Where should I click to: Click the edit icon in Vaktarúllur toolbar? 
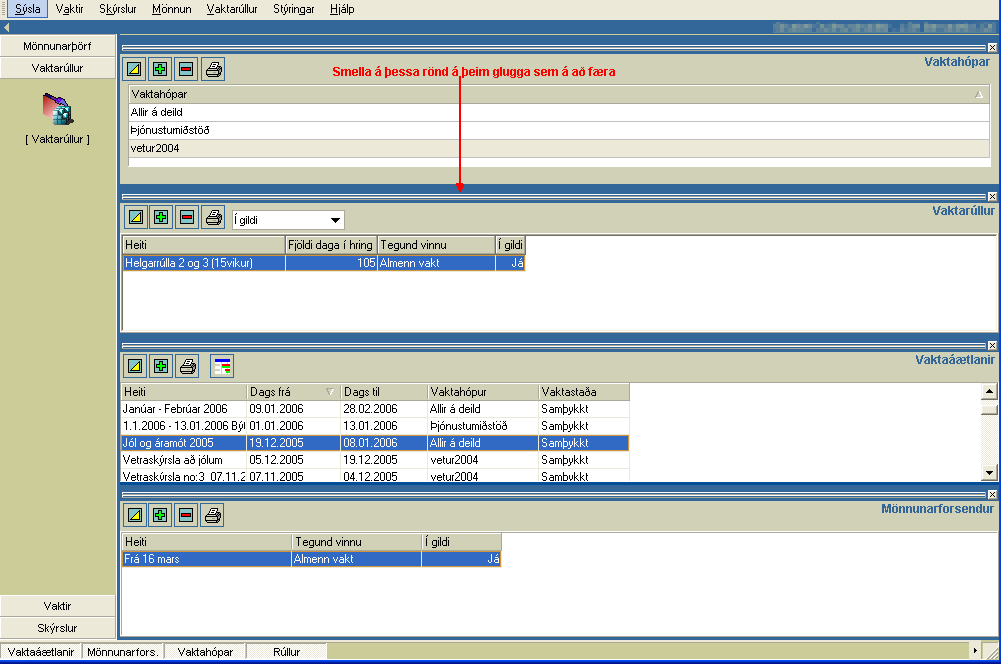coord(135,217)
